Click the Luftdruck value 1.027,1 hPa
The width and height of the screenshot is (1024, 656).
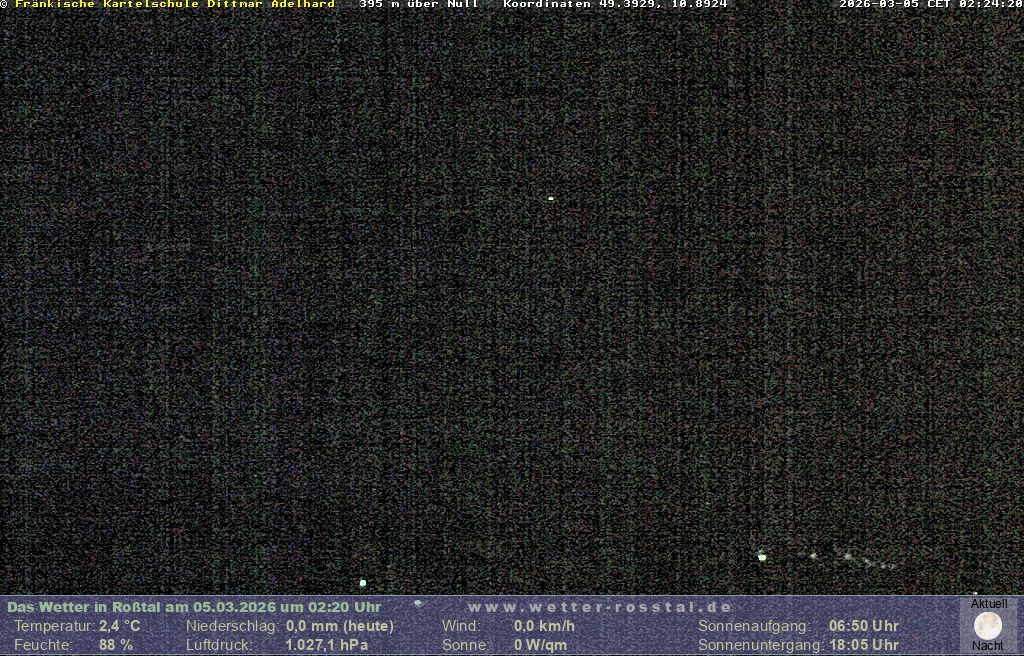(x=327, y=645)
